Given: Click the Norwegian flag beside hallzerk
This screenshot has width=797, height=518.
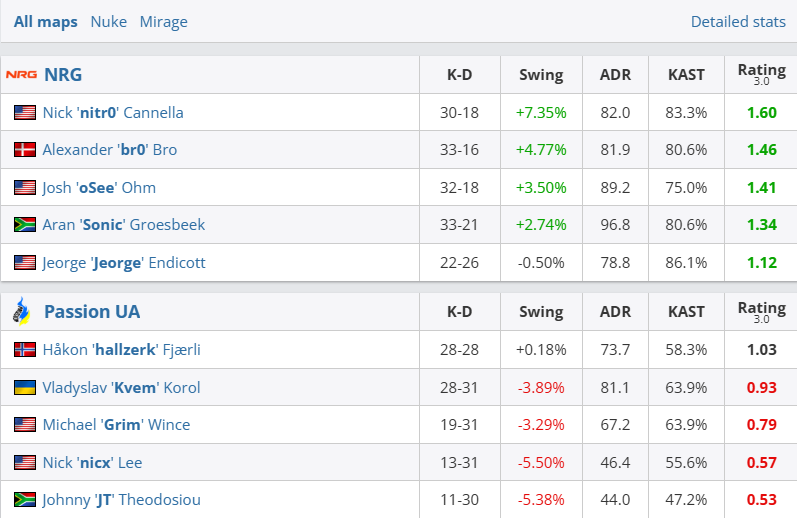Looking at the screenshot, I should [x=25, y=350].
